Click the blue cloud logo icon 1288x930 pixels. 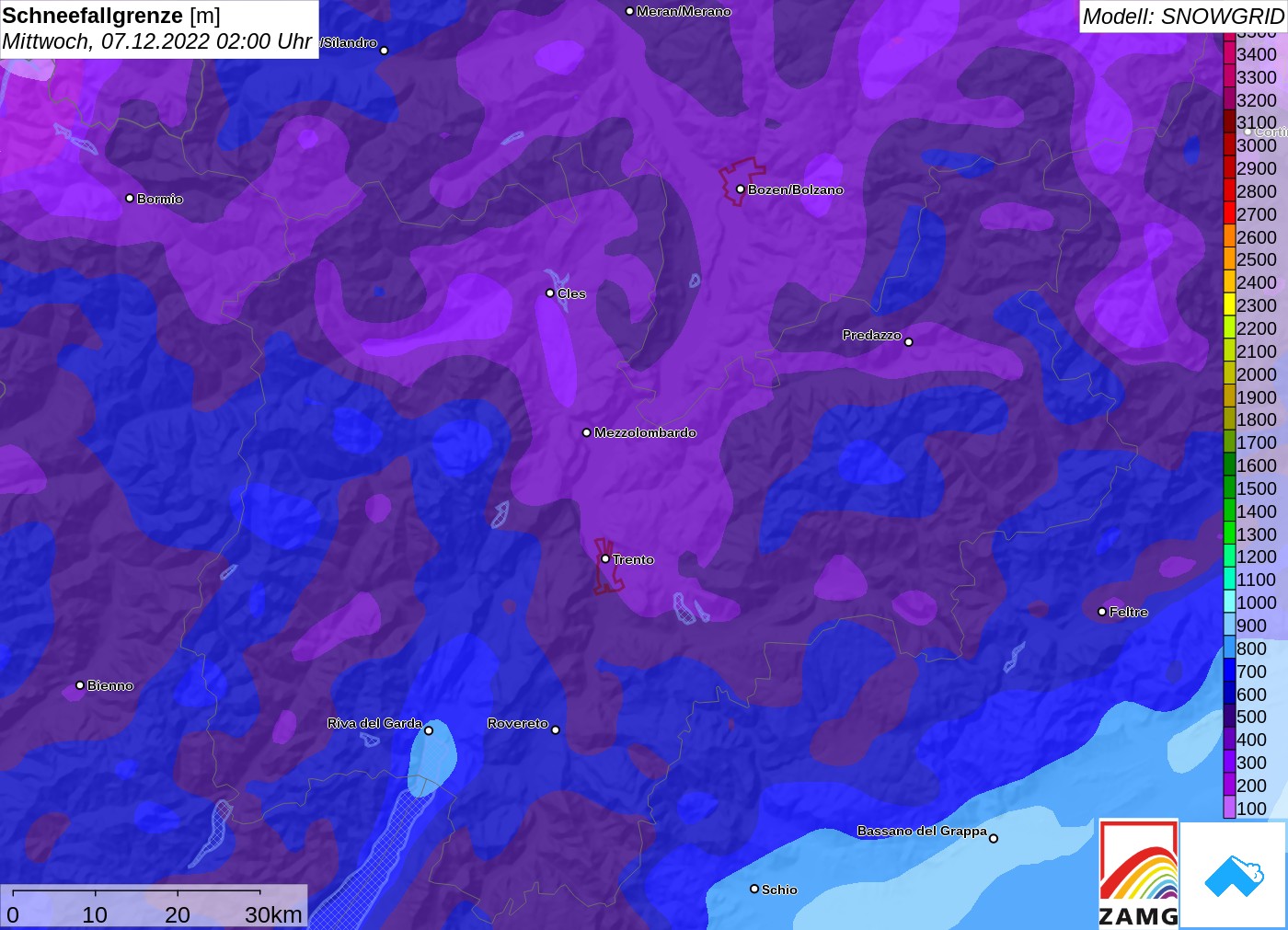pos(1234,876)
